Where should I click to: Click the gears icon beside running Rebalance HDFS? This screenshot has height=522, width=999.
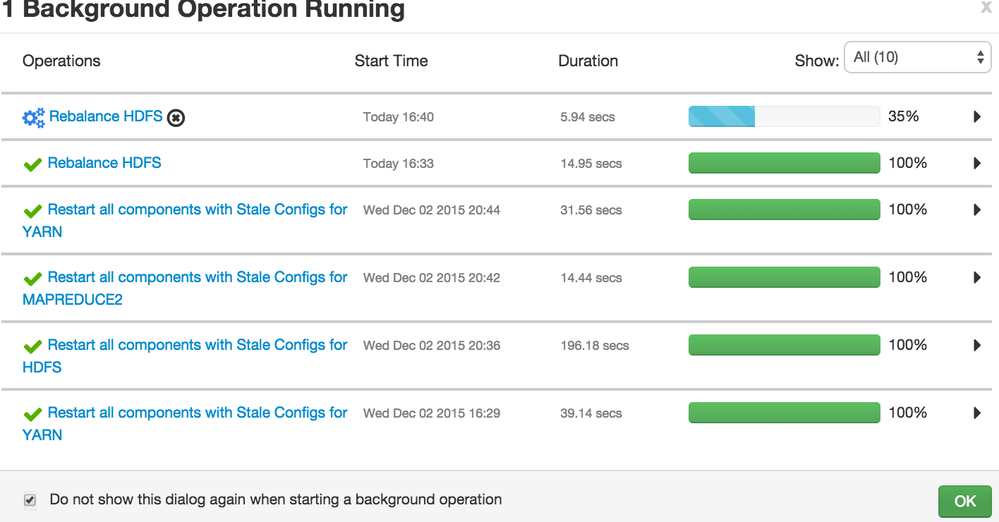34,118
